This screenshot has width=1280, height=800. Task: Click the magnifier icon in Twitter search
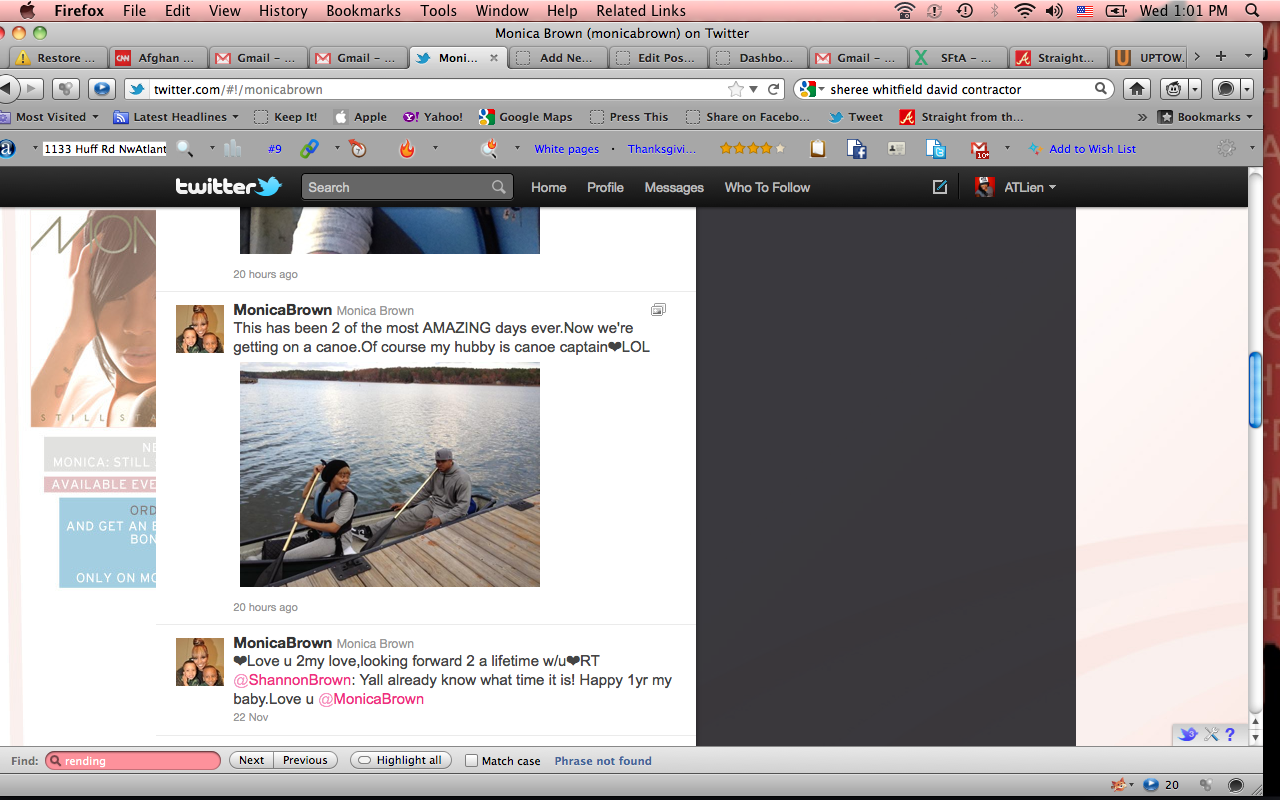pos(498,187)
